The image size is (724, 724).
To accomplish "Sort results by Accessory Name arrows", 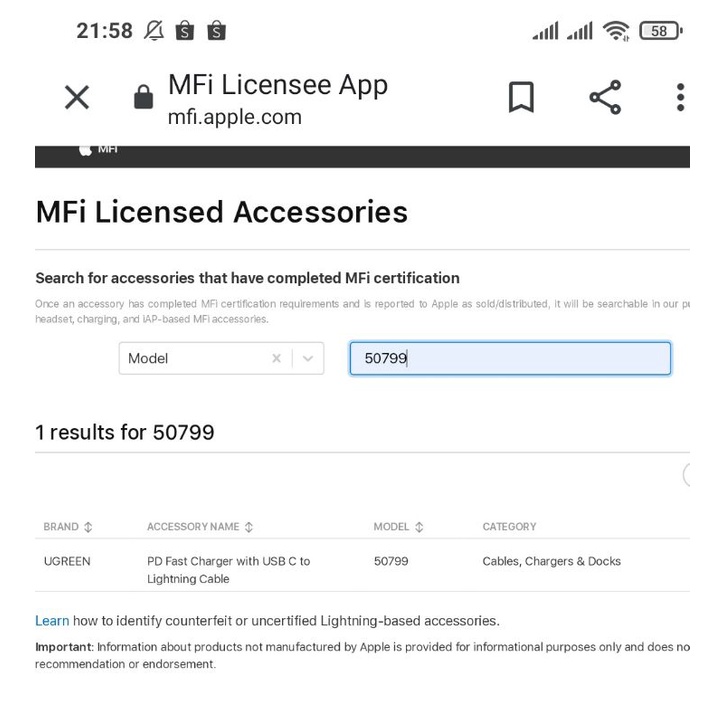I will 249,527.
